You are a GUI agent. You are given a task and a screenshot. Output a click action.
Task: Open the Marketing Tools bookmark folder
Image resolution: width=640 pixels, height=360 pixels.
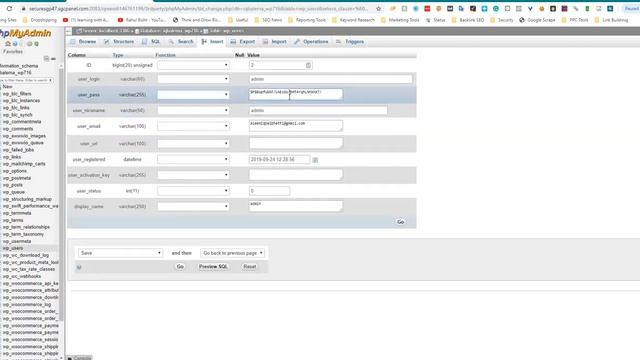tap(399, 20)
